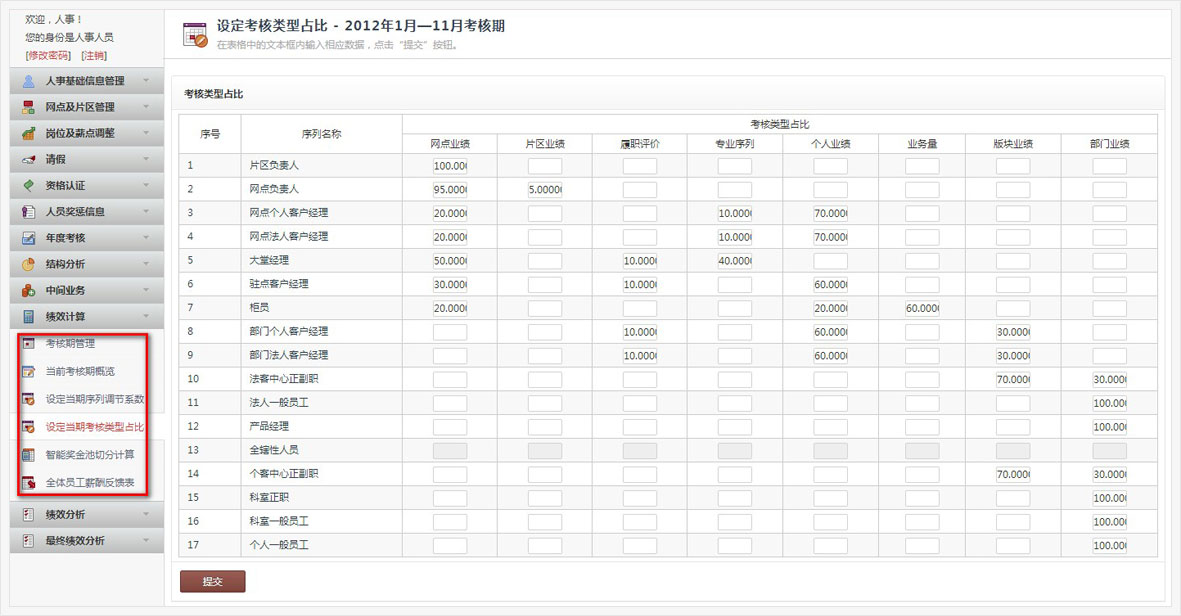Click the calendar icon in page header
The width and height of the screenshot is (1181, 616).
pyautogui.click(x=195, y=35)
